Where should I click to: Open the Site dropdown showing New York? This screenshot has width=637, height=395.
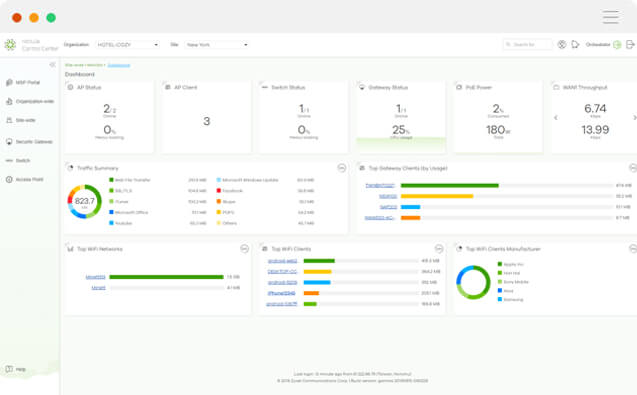click(217, 44)
